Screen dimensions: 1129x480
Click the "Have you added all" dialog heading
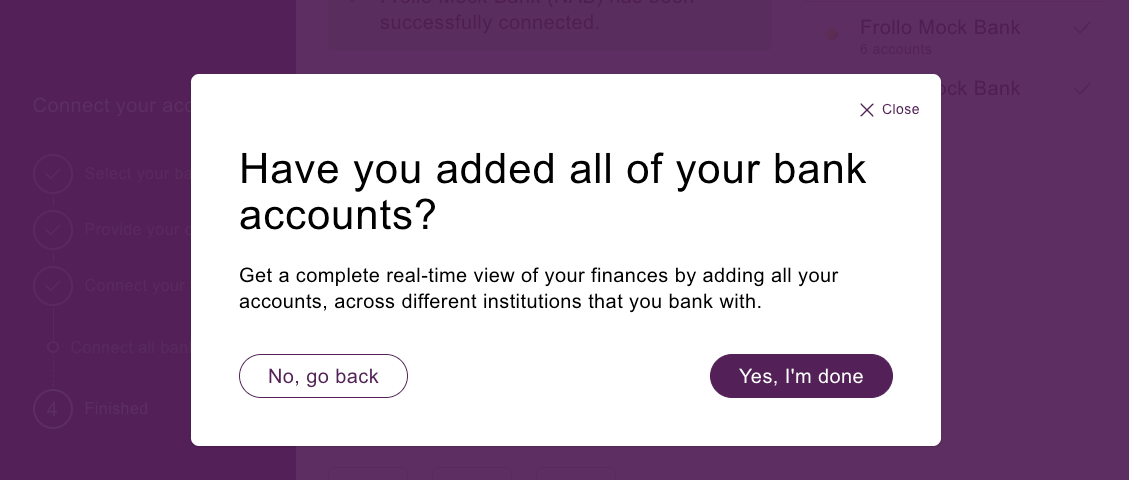coord(552,191)
